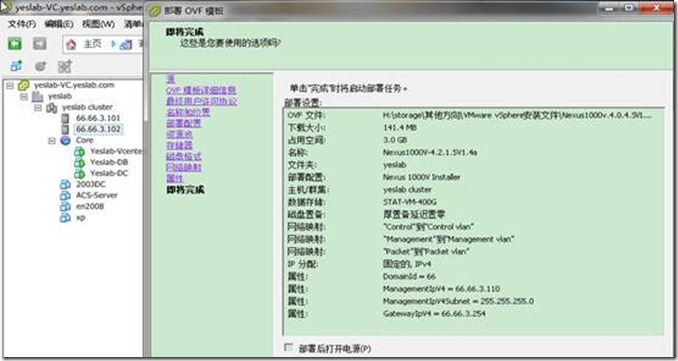The height and width of the screenshot is (361, 678).
Task: Click the VM icon beside xp
Action: coord(65,217)
